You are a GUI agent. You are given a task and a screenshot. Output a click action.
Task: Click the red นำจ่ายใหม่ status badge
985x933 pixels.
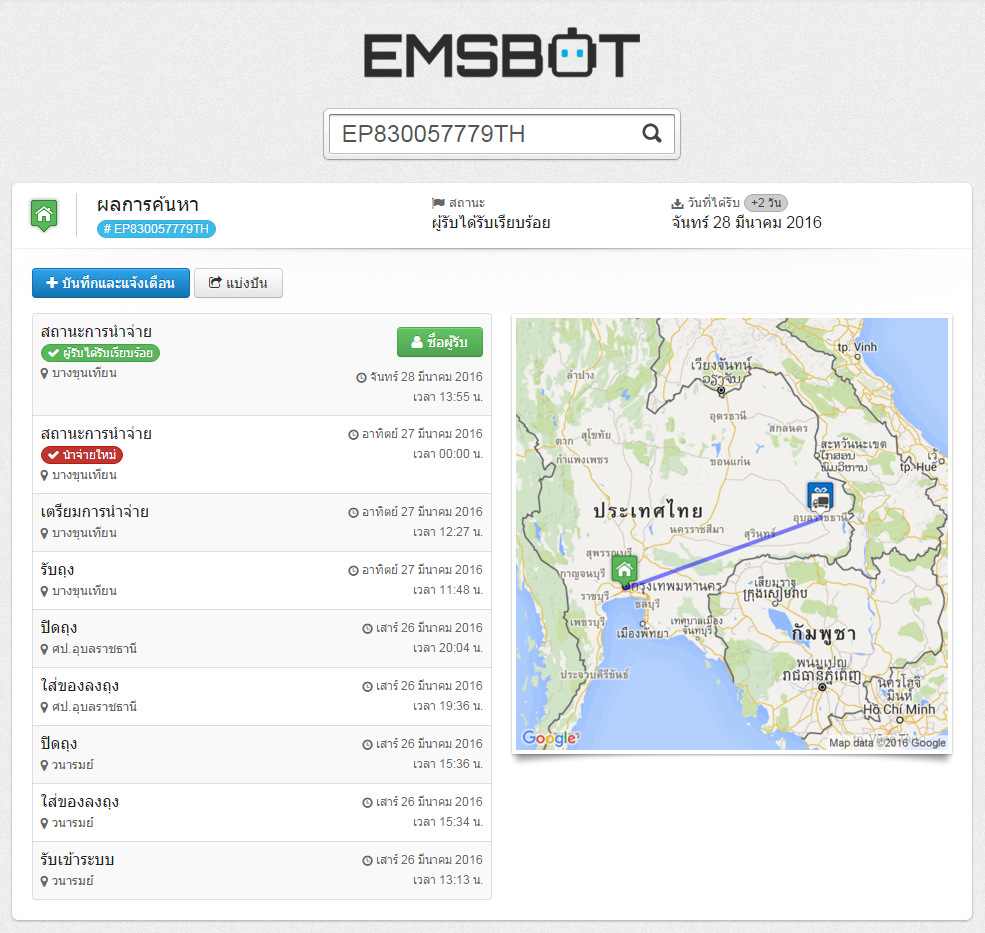coord(82,455)
